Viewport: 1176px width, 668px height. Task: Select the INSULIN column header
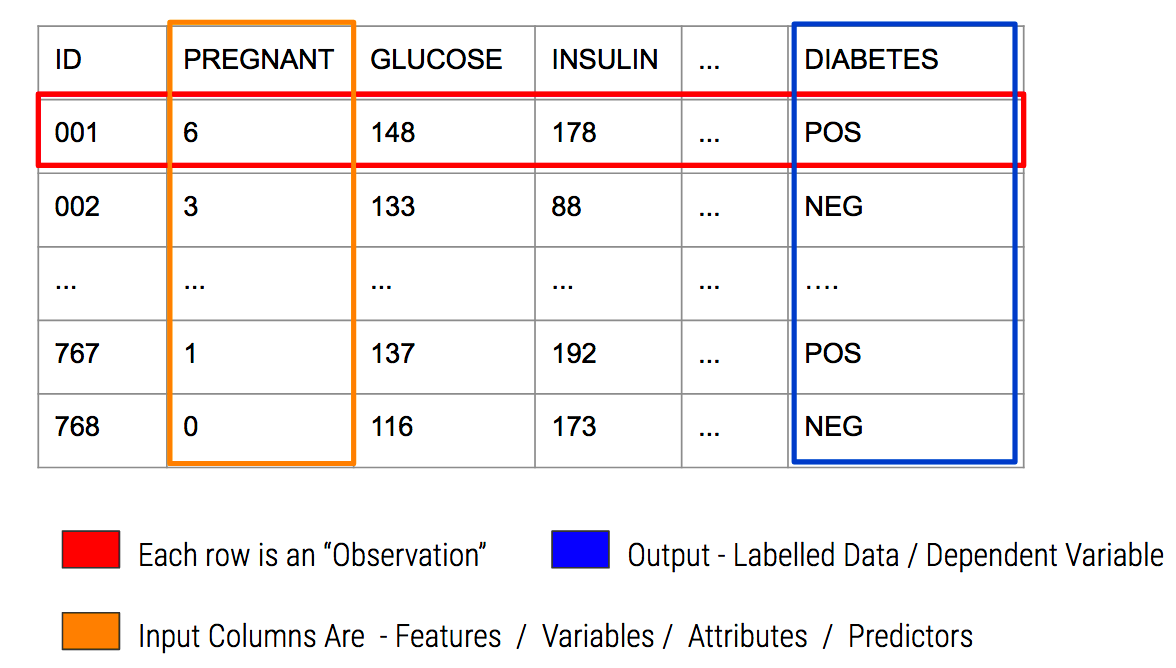tap(604, 60)
